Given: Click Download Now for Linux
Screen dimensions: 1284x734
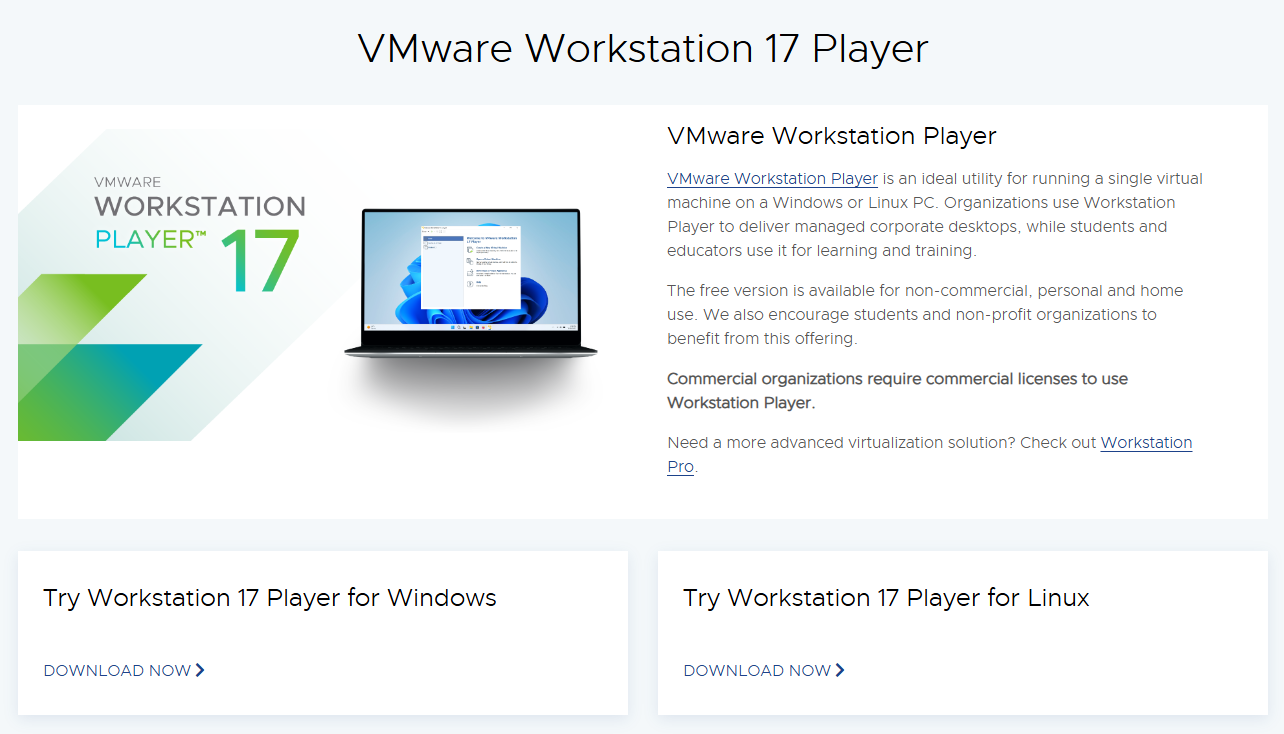Looking at the screenshot, I should point(757,671).
